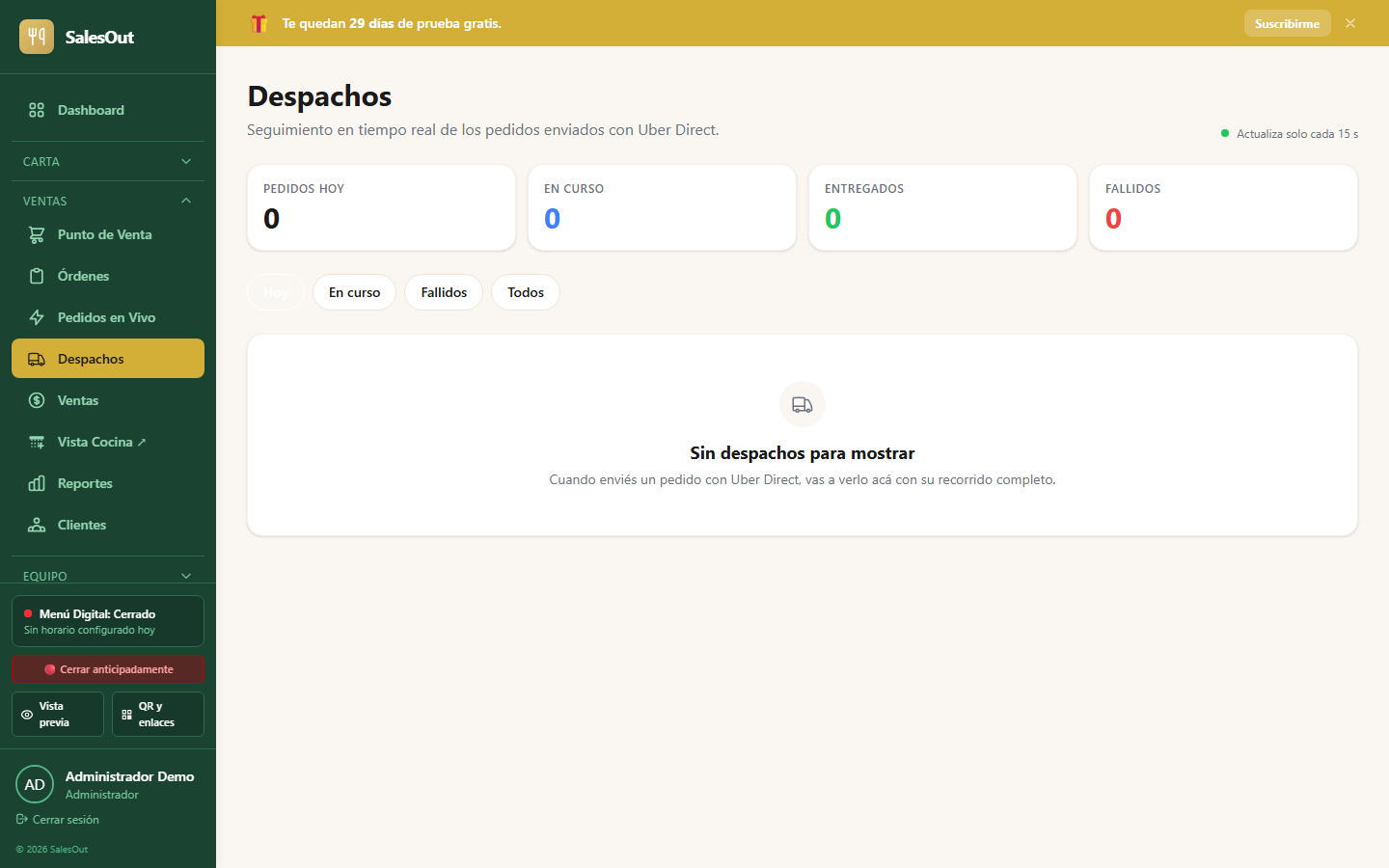Click Cerrar anticipadamente button

click(x=108, y=669)
